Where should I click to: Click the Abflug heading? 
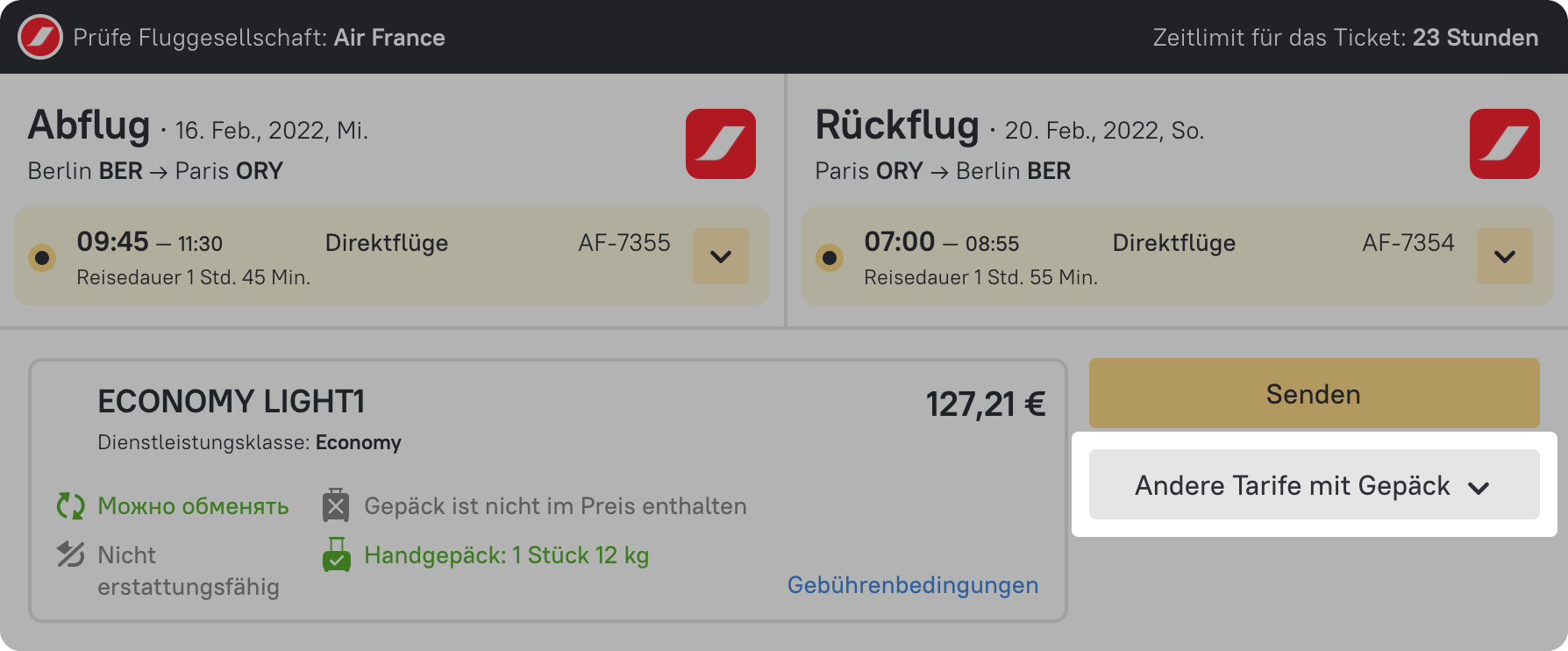click(89, 125)
